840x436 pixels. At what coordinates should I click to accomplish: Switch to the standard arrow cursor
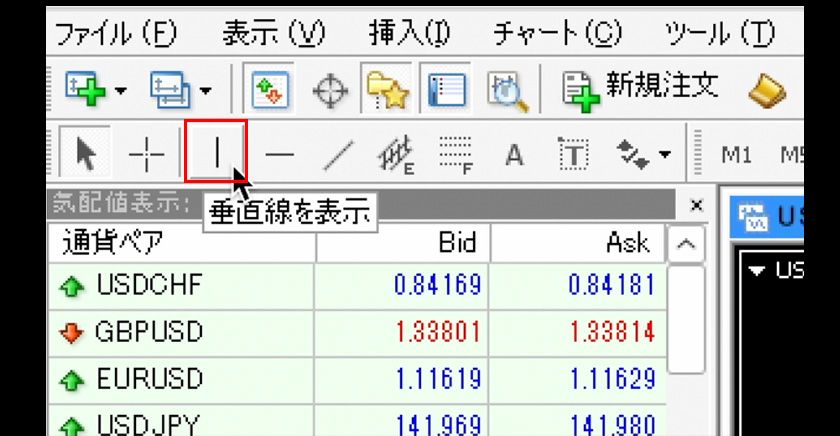pyautogui.click(x=86, y=154)
